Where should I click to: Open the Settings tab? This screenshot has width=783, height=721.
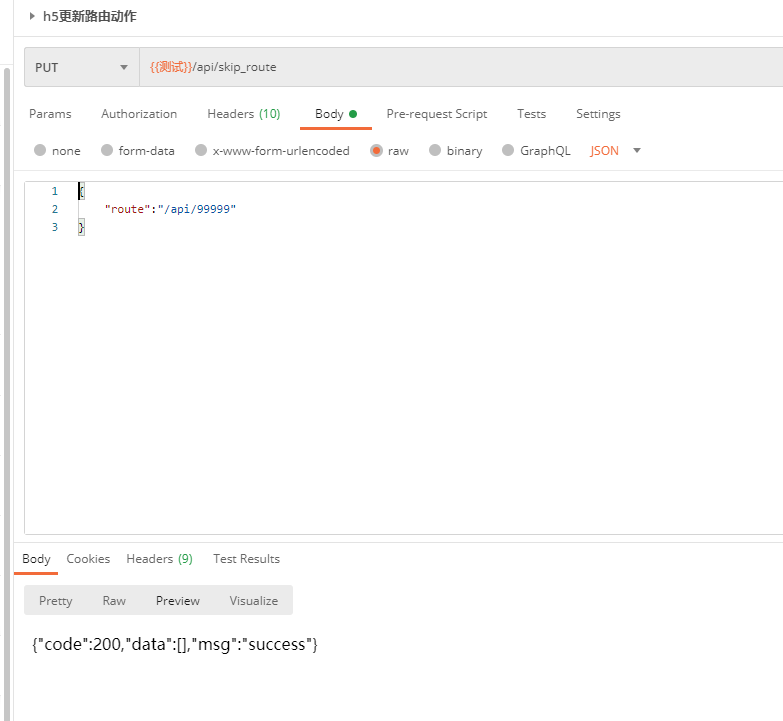598,114
